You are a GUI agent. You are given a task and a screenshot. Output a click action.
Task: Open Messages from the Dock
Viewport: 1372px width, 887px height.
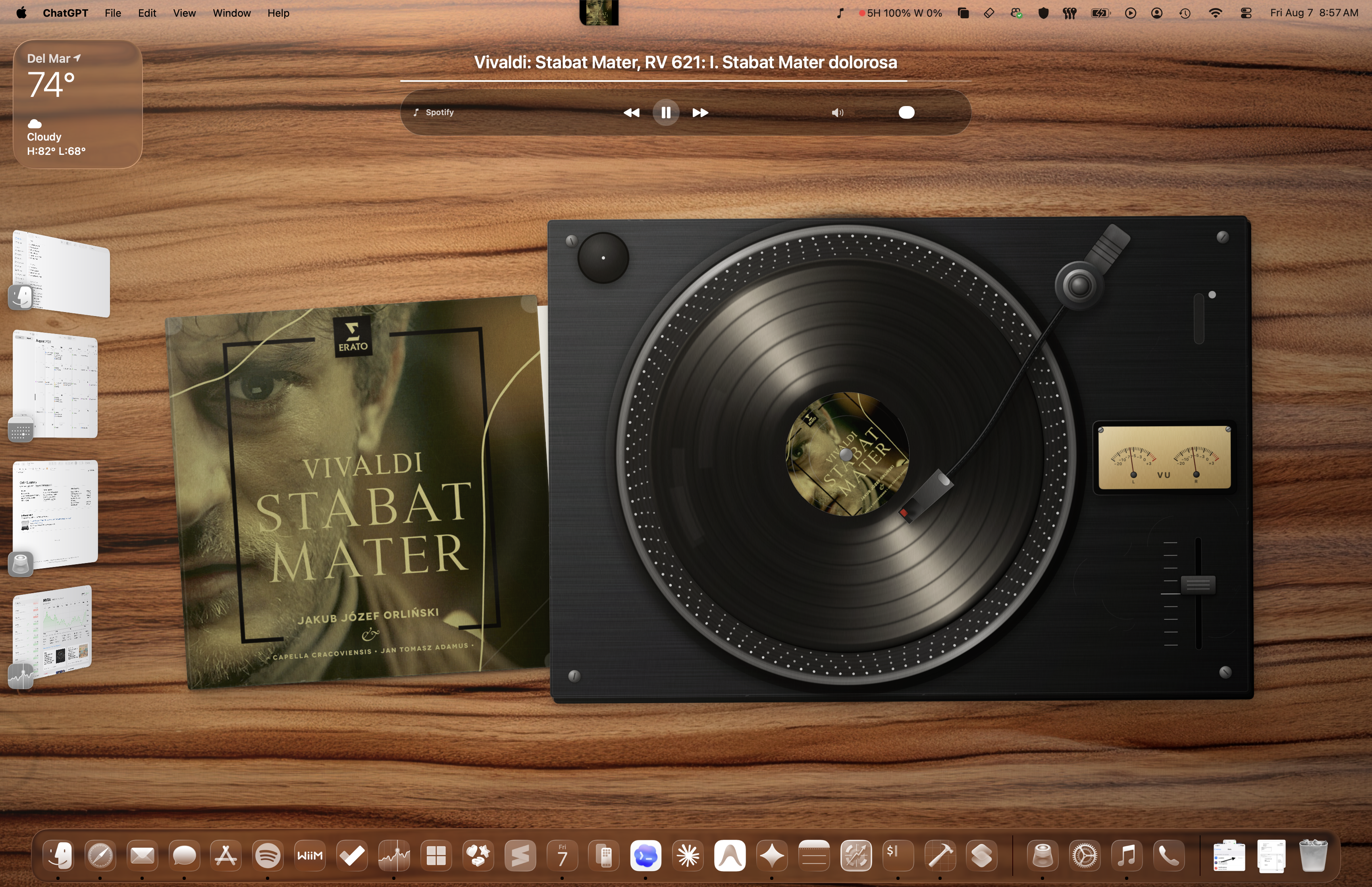[x=184, y=855]
